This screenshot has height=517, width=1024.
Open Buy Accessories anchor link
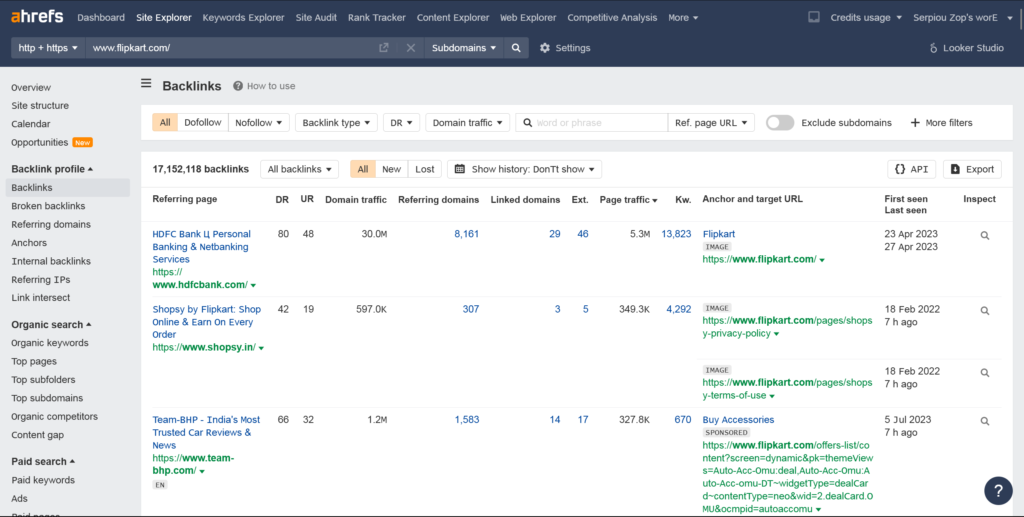click(x=738, y=420)
